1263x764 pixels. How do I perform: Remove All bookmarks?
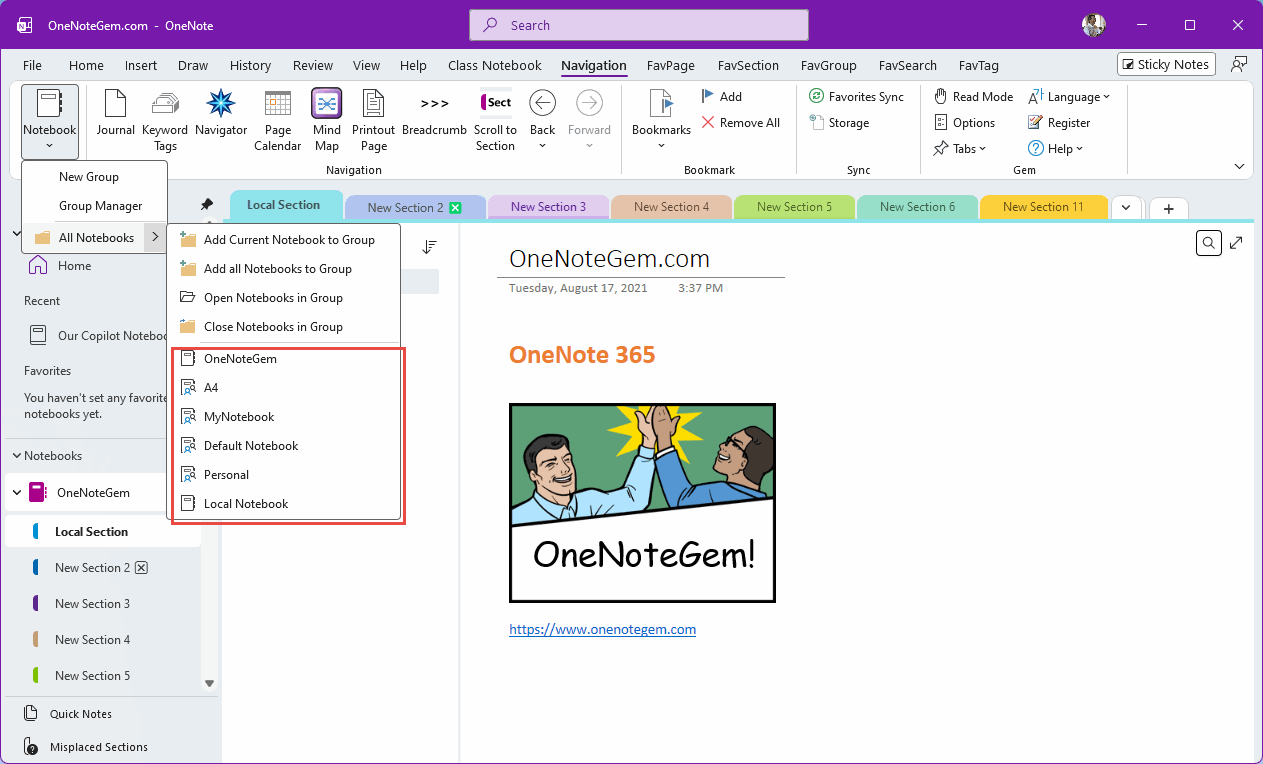[741, 123]
